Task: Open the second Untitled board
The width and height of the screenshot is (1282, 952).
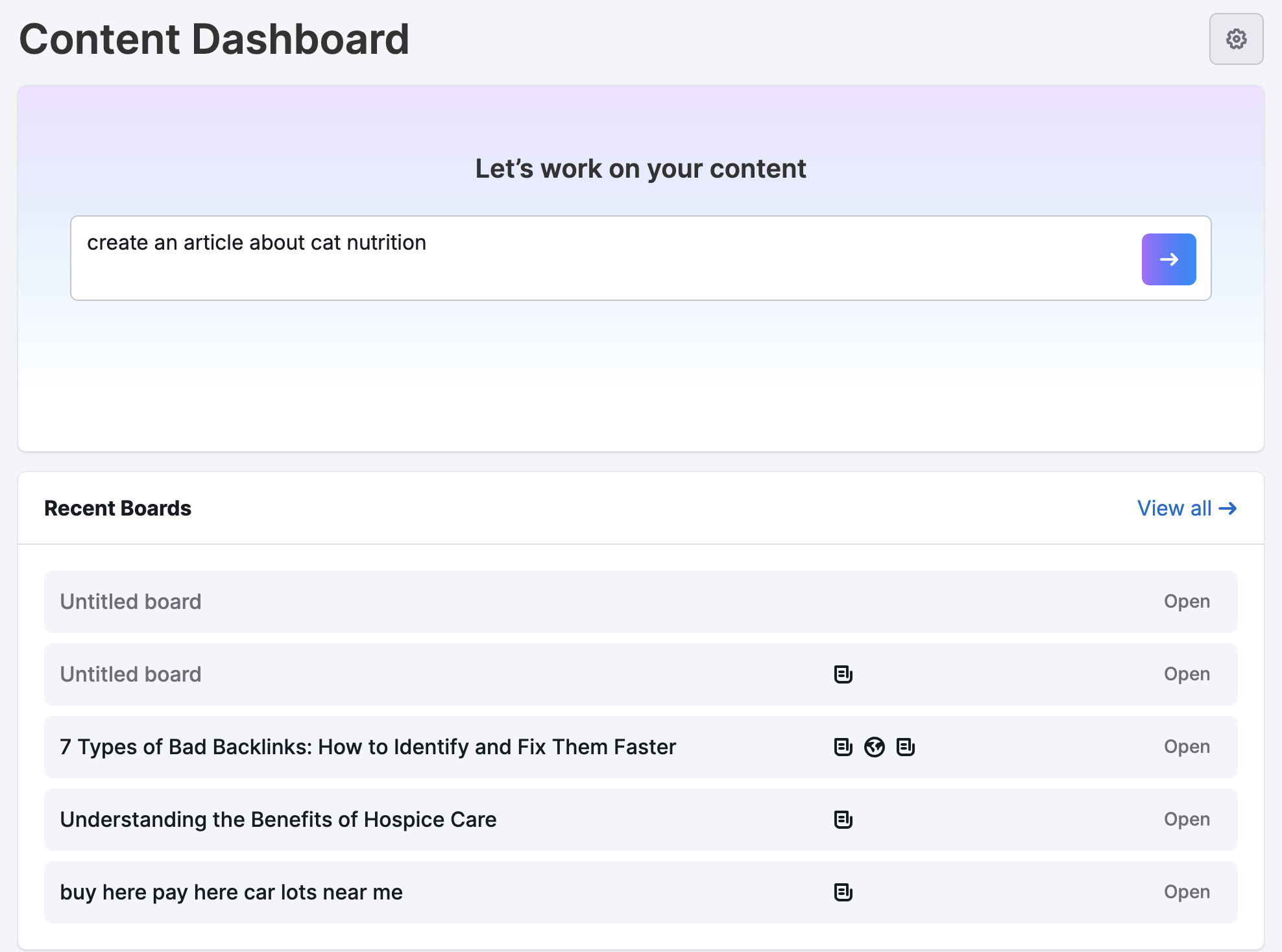Action: (x=1187, y=674)
